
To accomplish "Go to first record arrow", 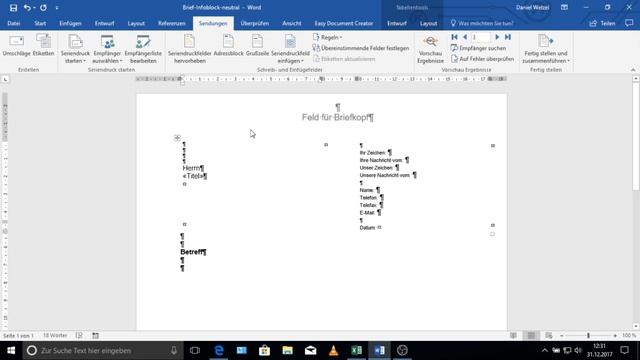I will [x=454, y=37].
